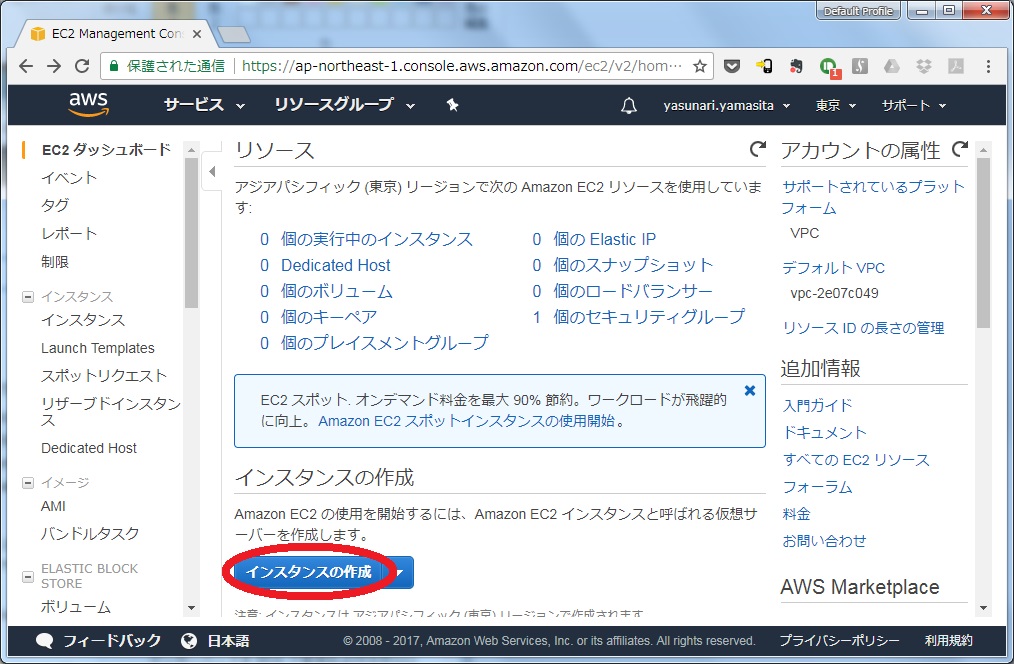Open the Dropbox extension icon
This screenshot has height=664, width=1014.
point(923,66)
